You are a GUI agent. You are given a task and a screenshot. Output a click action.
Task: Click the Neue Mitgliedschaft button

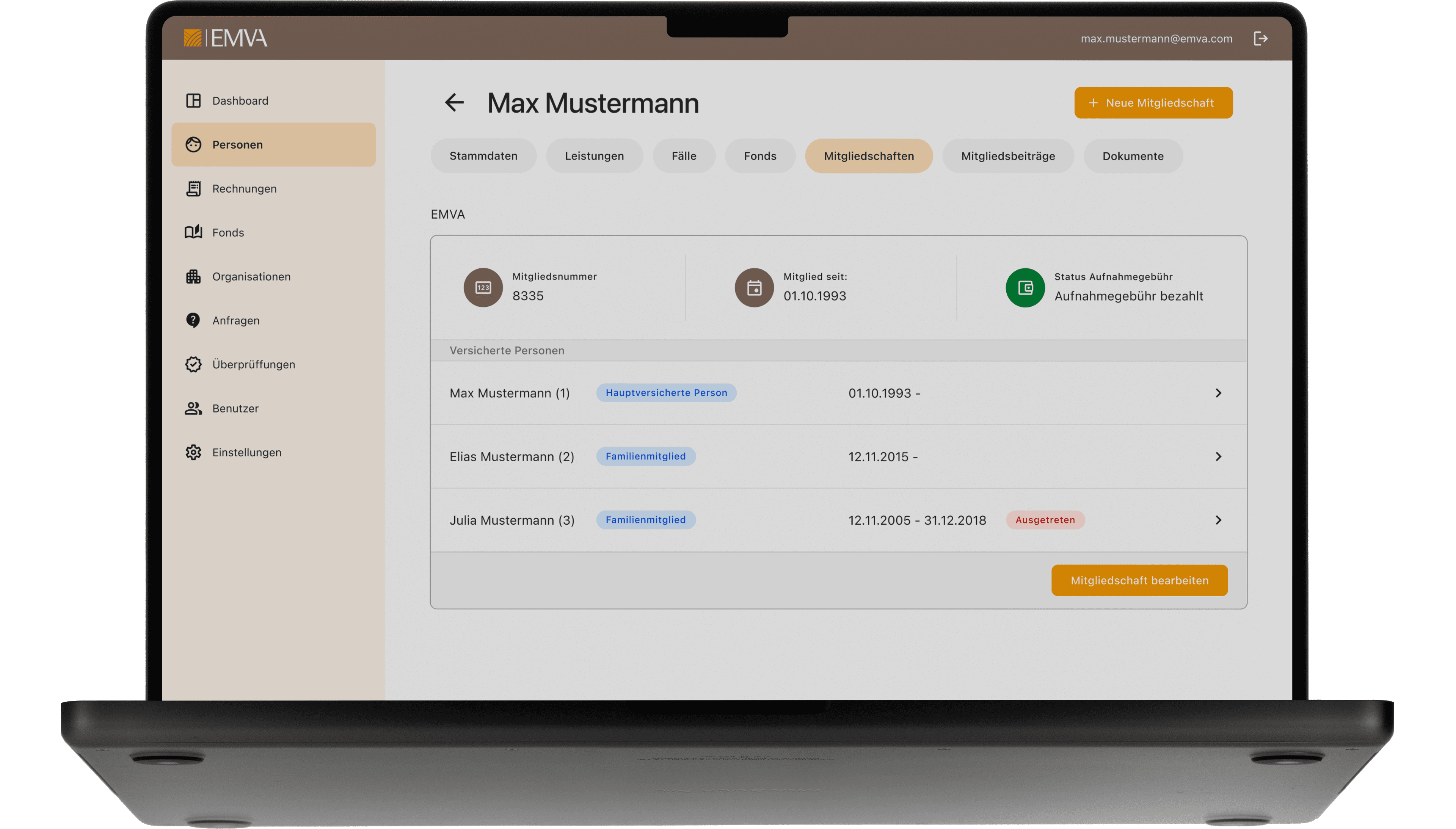click(x=1153, y=103)
